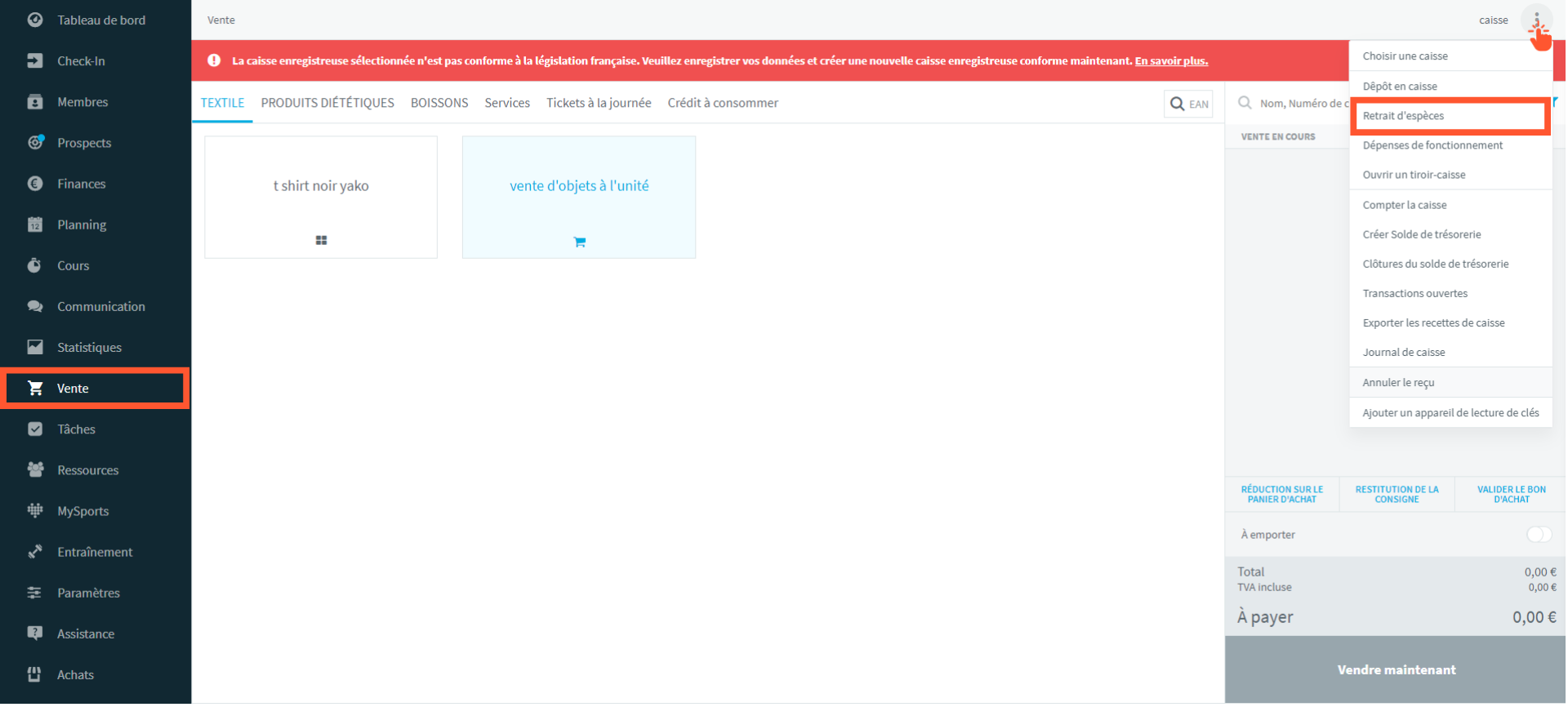The width and height of the screenshot is (1568, 707).
Task: Click the Ressources group icon
Action: [x=35, y=469]
